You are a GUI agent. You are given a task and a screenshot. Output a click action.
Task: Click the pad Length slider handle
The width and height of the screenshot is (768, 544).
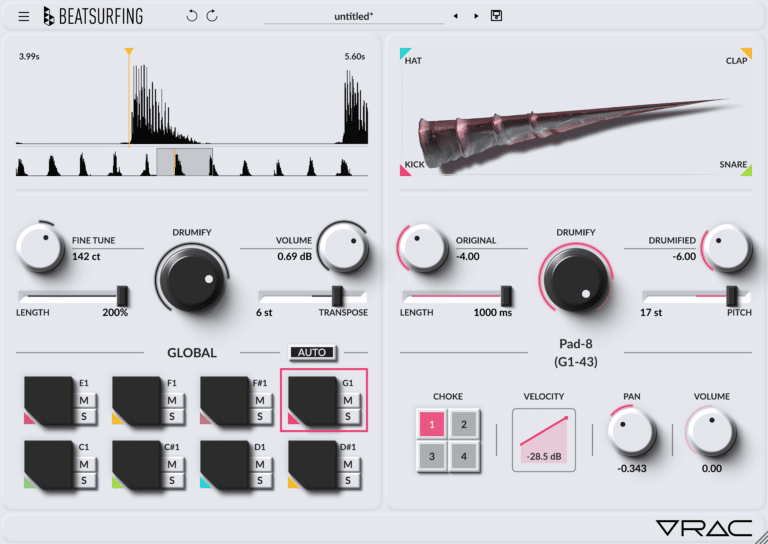506,296
